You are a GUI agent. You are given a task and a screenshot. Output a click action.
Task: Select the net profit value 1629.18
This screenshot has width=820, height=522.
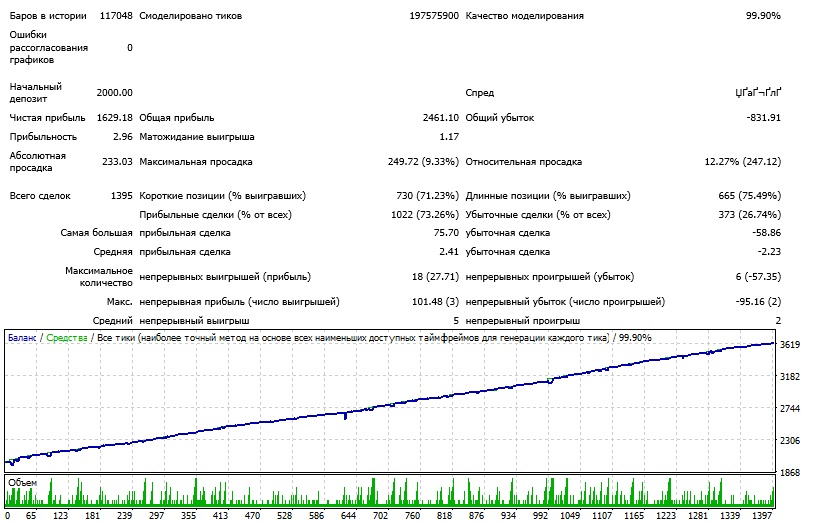click(115, 118)
